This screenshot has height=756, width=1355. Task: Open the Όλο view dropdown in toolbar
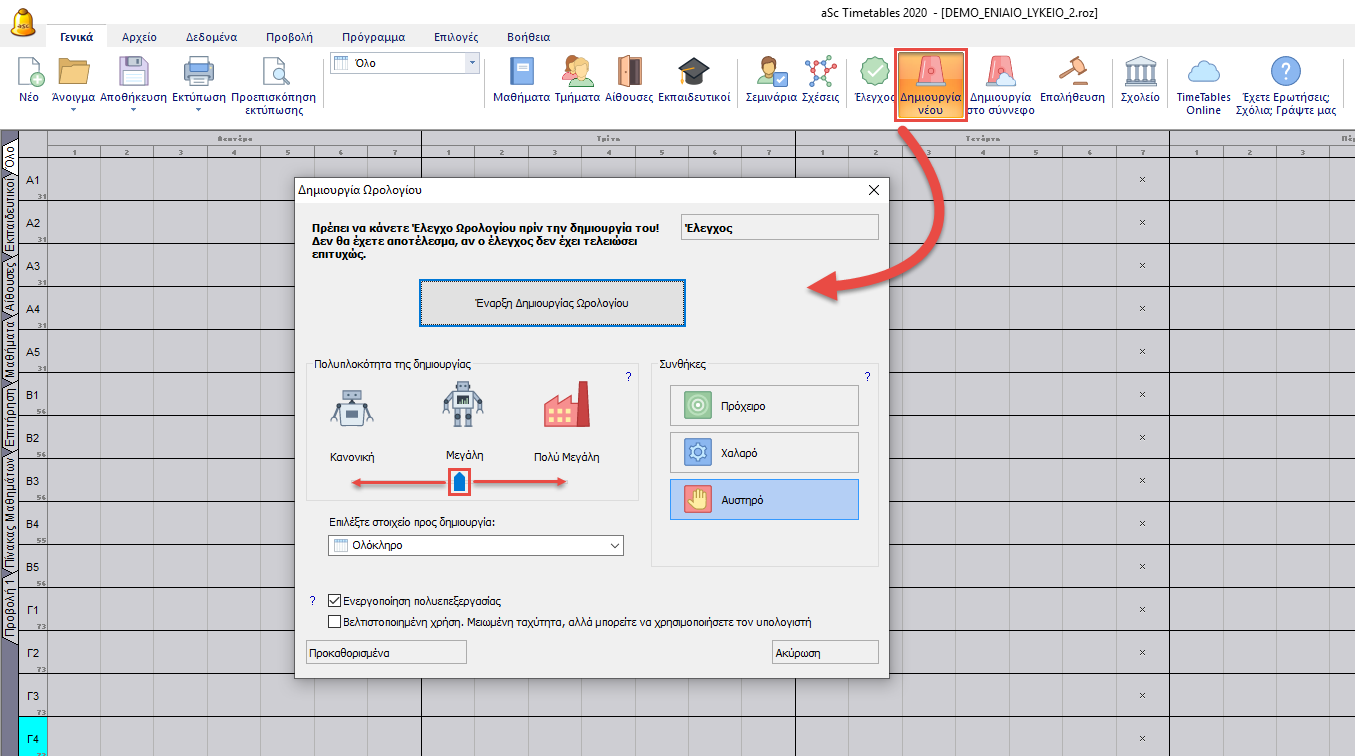tap(472, 63)
